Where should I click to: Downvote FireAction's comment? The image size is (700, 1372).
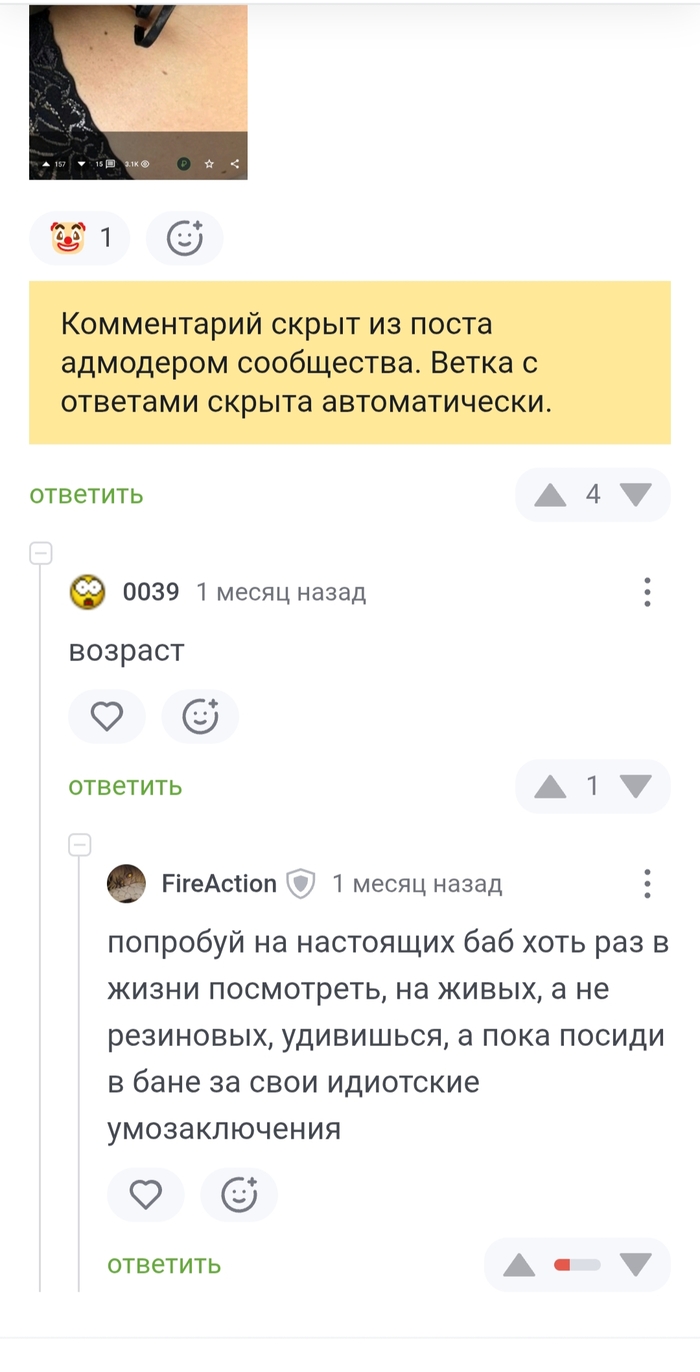tap(635, 1265)
